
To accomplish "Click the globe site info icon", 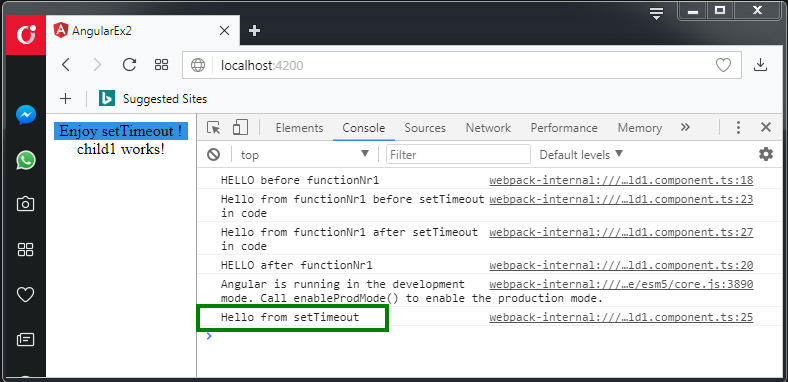I will pos(198,65).
